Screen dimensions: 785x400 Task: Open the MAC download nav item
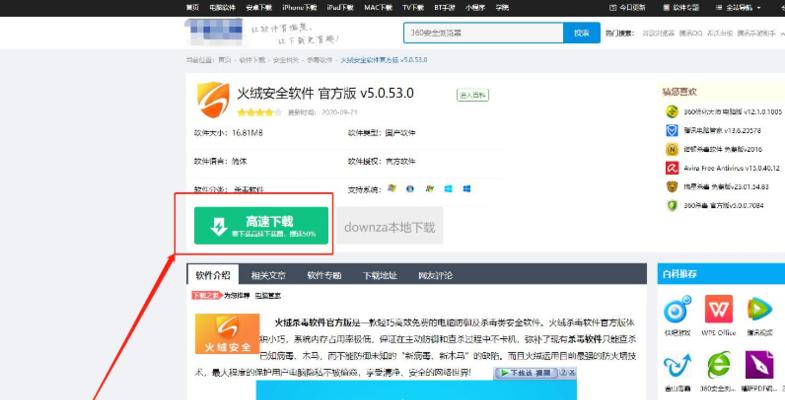click(378, 8)
